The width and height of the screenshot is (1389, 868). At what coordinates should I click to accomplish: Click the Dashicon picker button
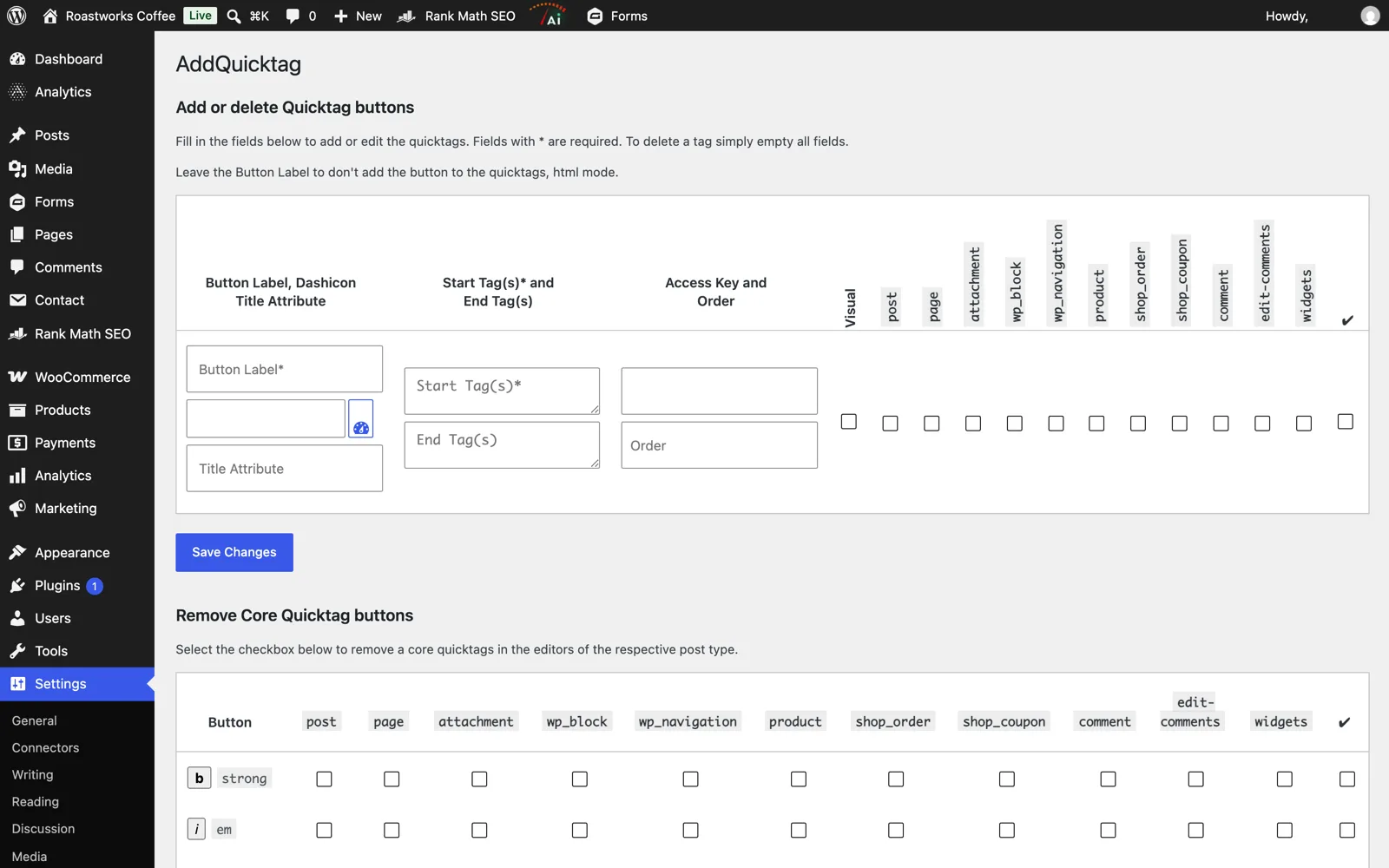(361, 418)
